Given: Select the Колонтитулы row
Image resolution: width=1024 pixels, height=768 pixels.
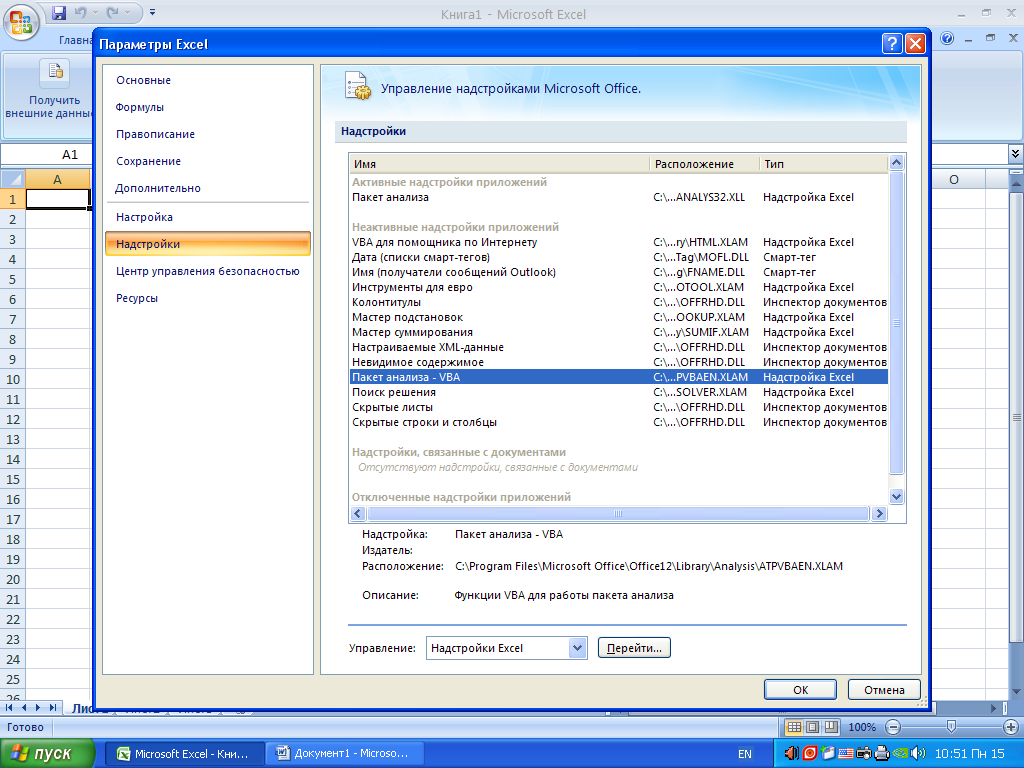Looking at the screenshot, I should [618, 302].
